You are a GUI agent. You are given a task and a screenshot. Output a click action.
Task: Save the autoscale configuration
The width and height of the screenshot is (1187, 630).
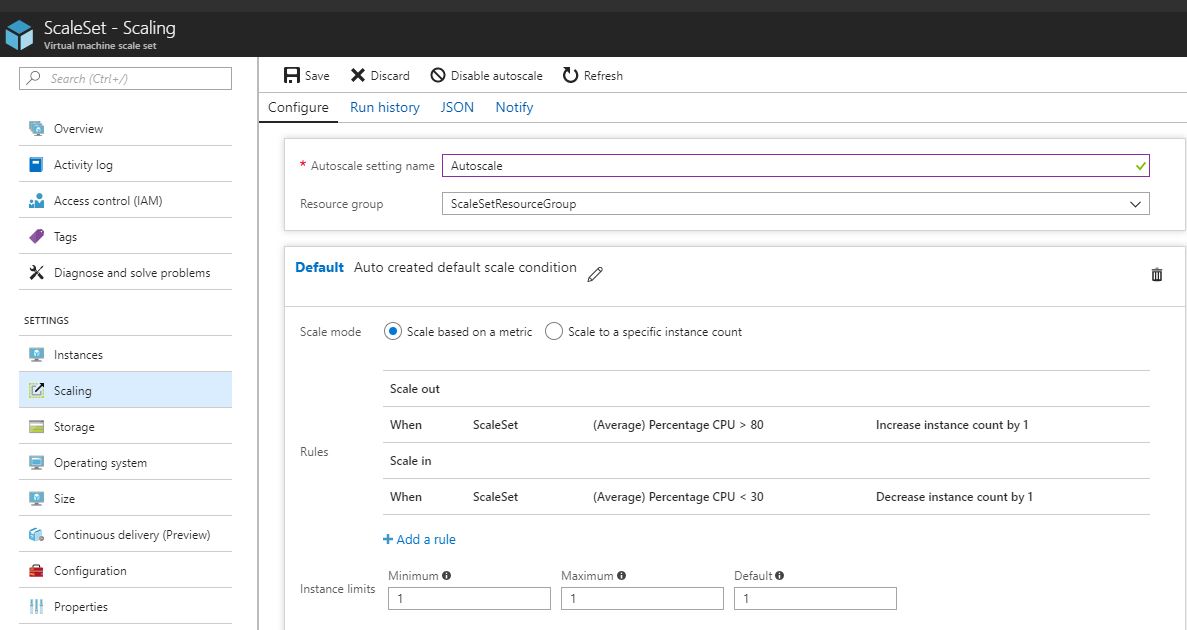point(307,75)
